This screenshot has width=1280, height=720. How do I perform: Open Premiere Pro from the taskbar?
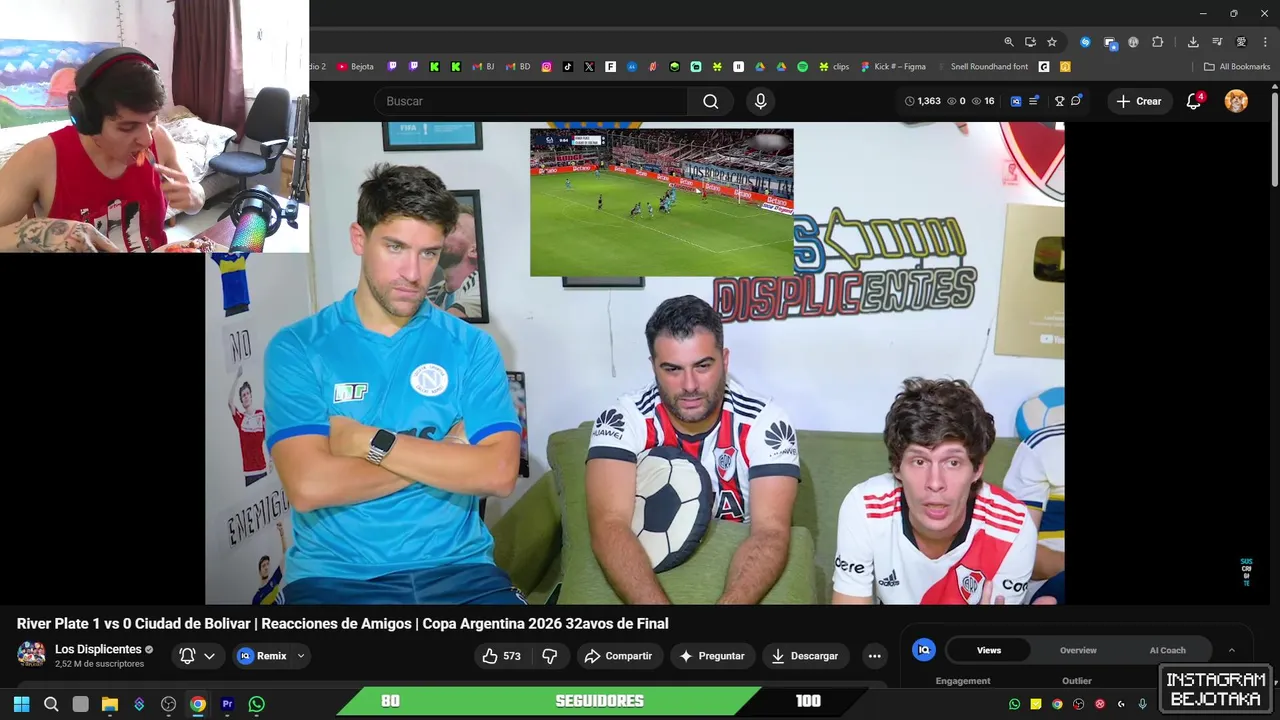(227, 704)
